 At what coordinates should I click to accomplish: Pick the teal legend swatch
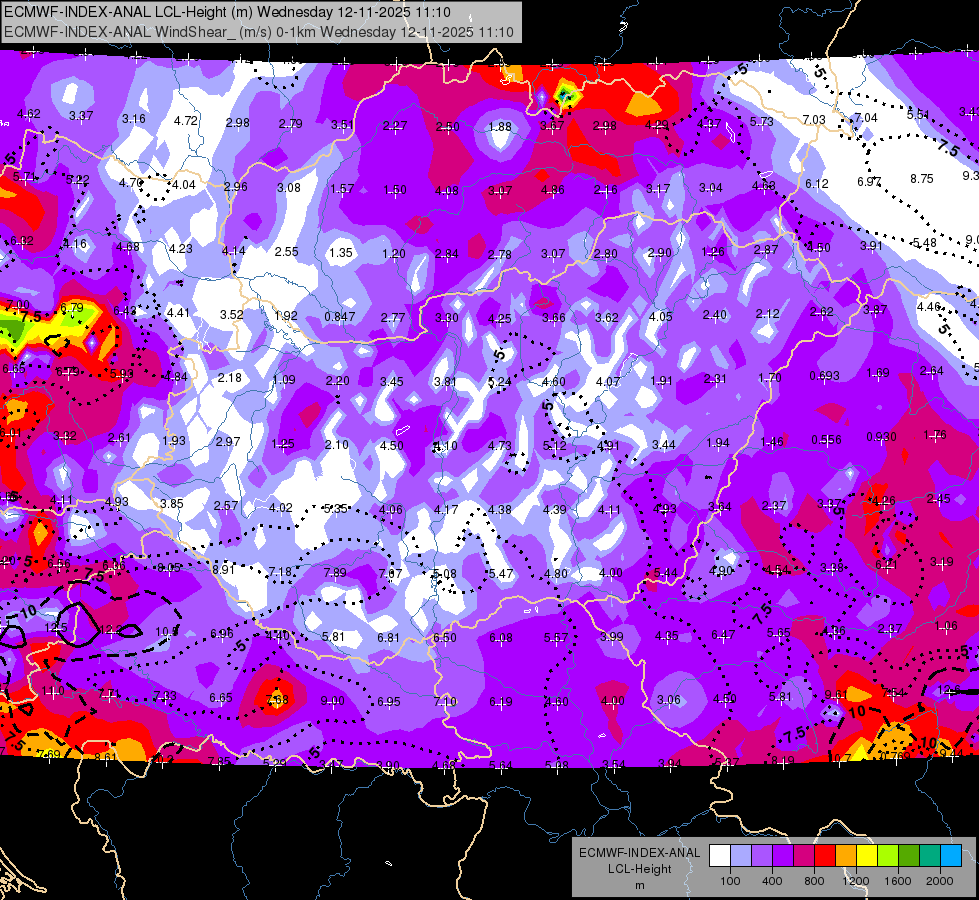click(930, 856)
